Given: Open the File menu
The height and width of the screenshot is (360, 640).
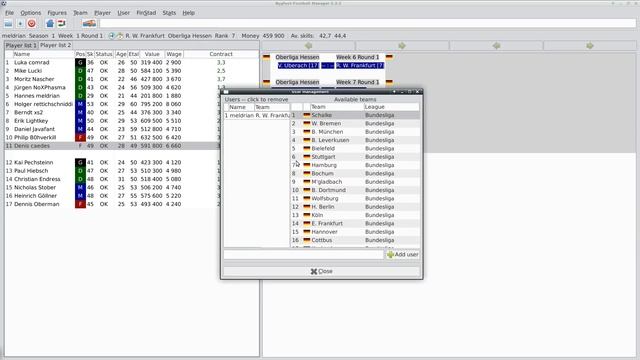Looking at the screenshot, I should 9,13.
